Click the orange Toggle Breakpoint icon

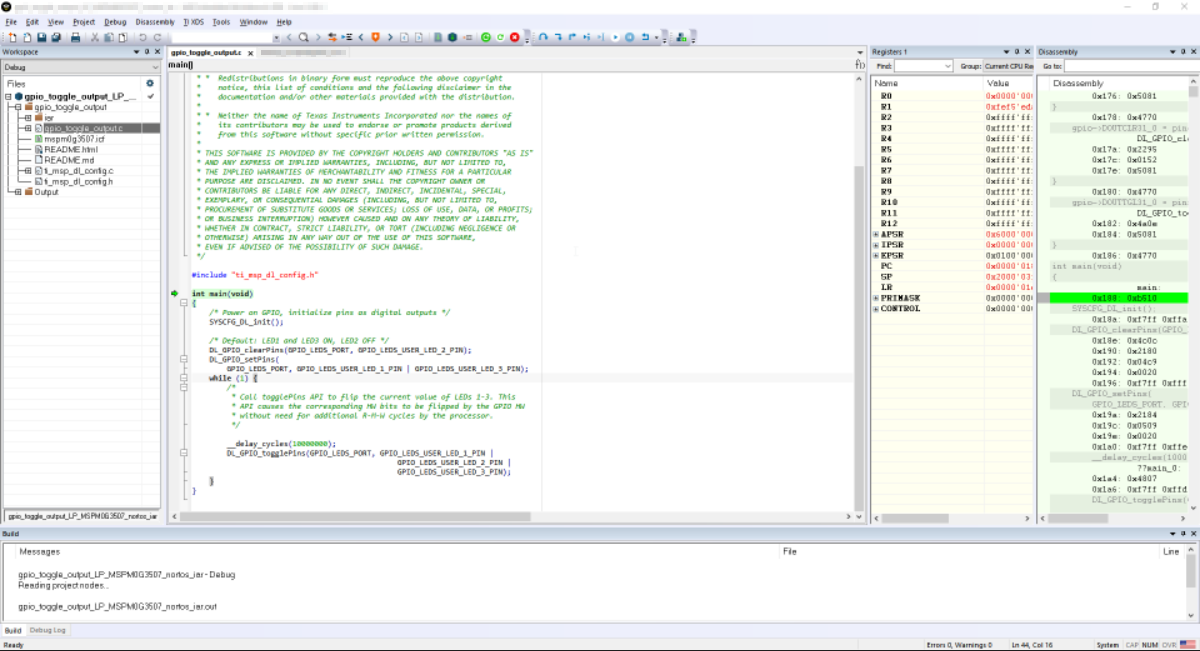tap(376, 37)
